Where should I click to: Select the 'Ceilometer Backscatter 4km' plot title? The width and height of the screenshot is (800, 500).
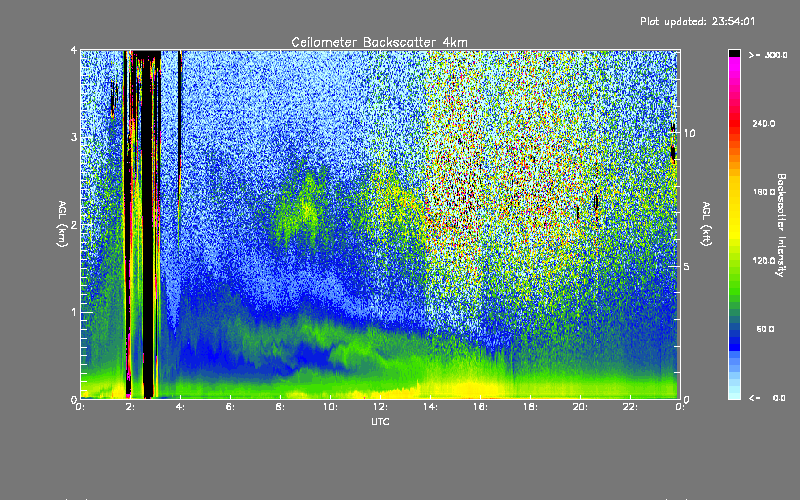click(x=379, y=42)
